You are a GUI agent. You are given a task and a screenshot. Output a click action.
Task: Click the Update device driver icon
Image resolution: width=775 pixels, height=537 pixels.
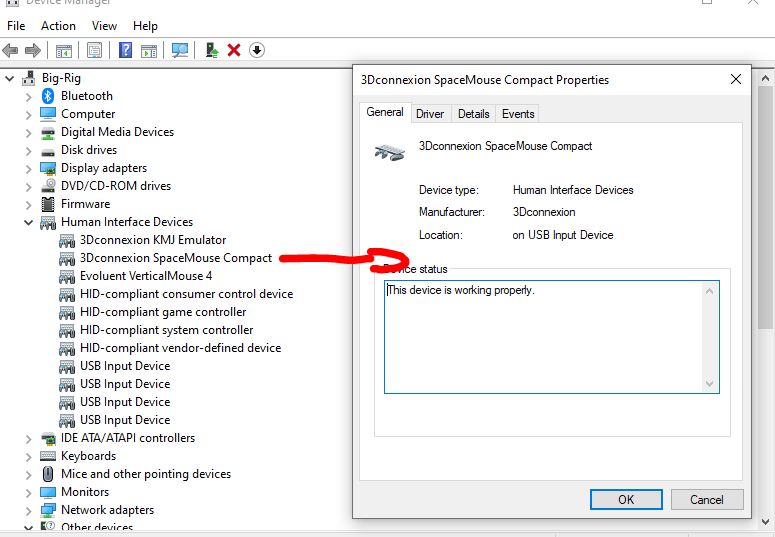212,50
